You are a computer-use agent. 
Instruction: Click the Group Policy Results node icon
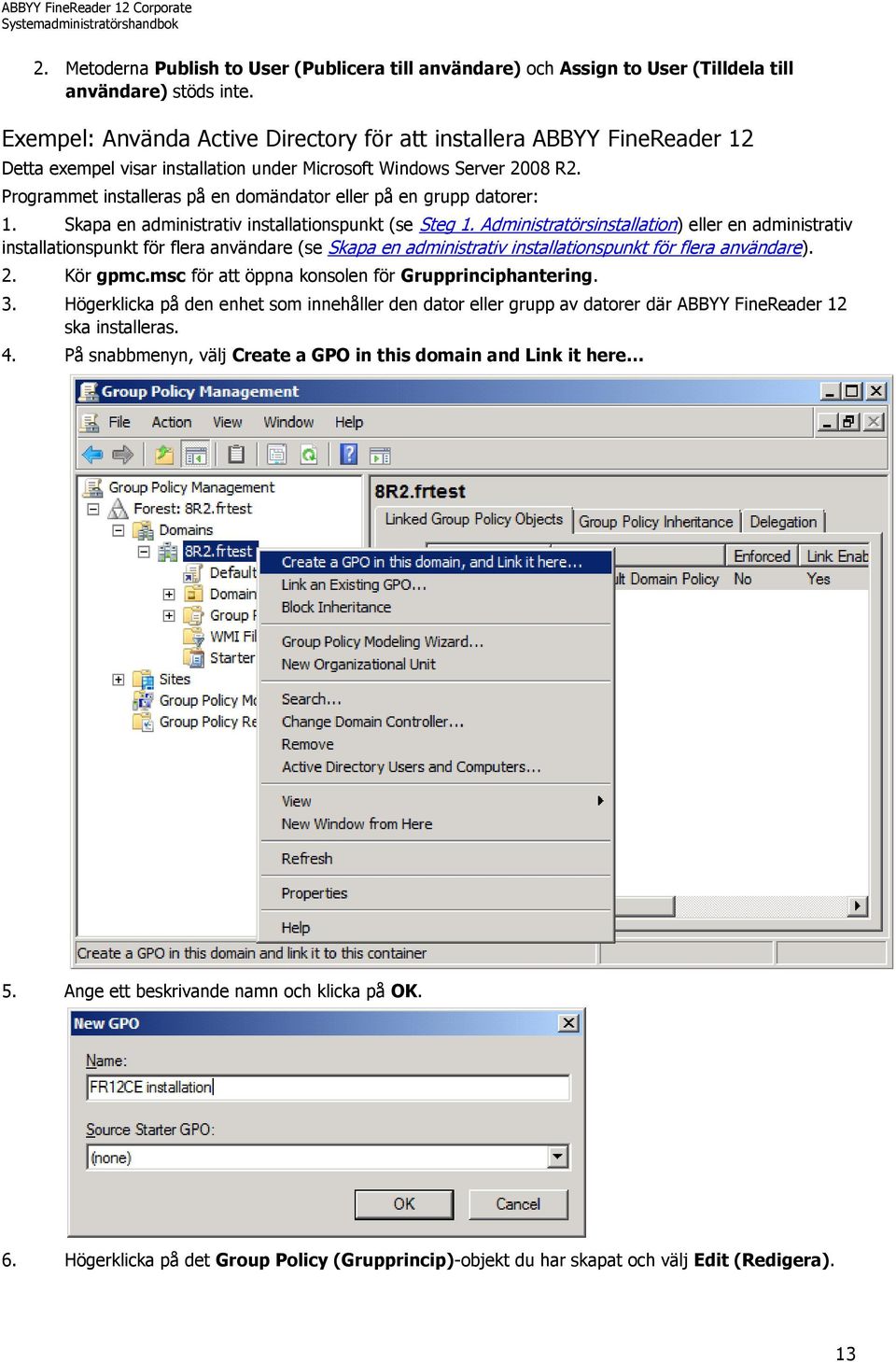[x=143, y=722]
